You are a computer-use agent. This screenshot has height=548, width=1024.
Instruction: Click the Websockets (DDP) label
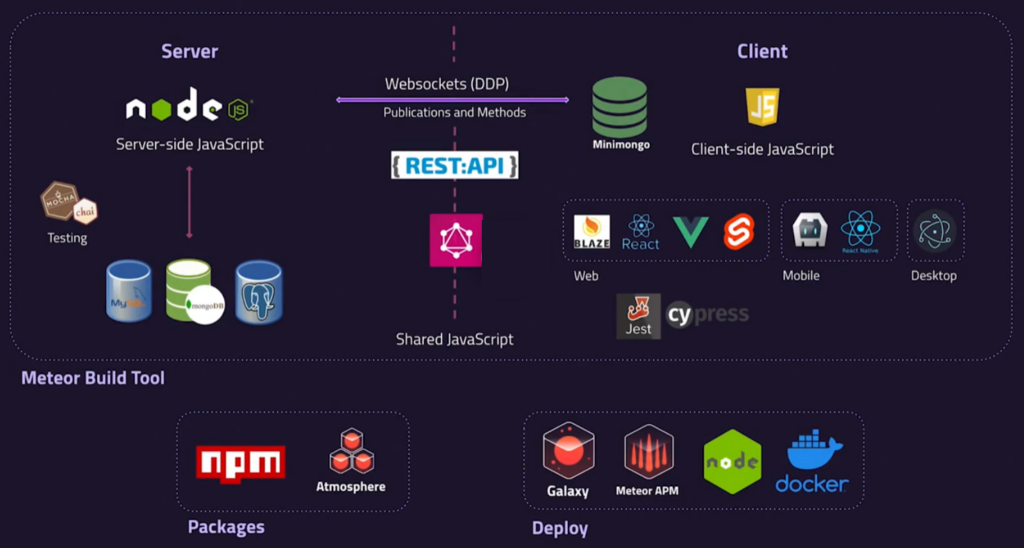coord(447,84)
